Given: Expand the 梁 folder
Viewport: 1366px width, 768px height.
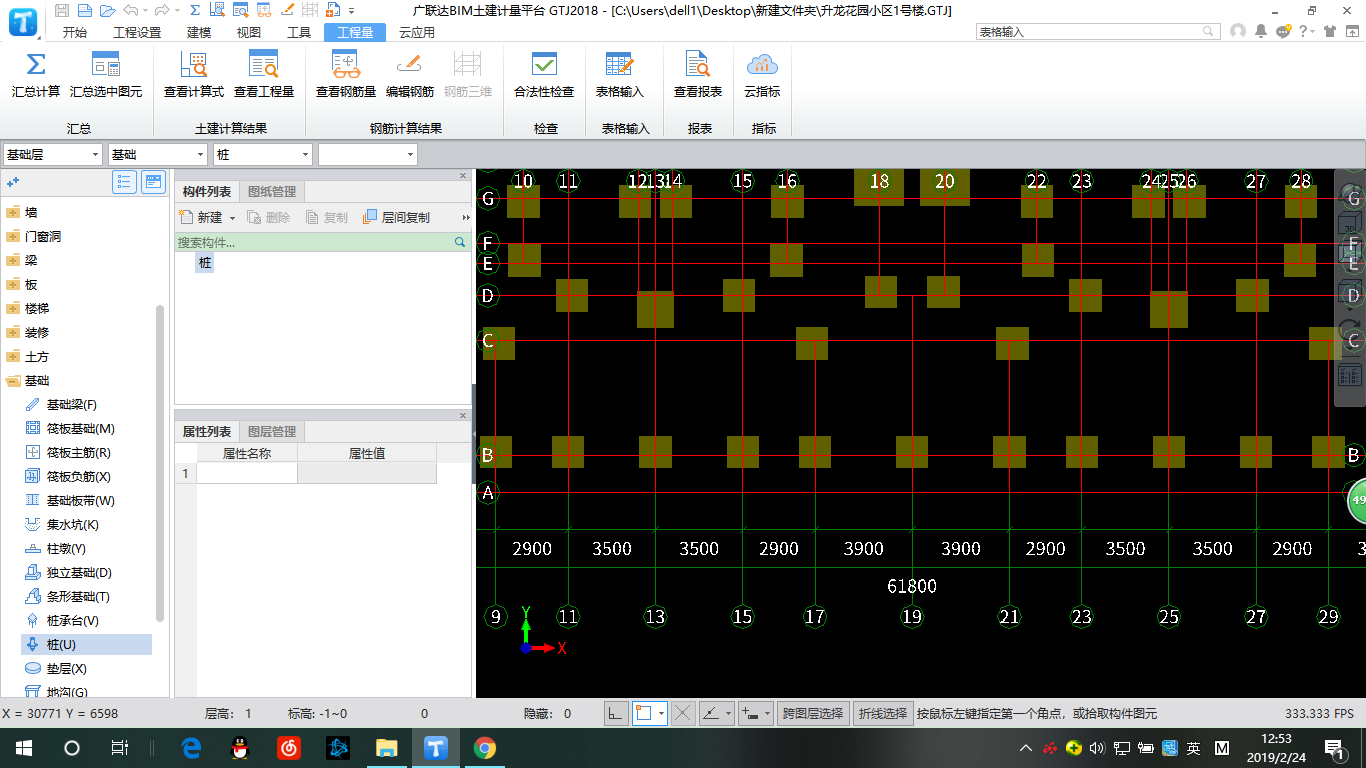Looking at the screenshot, I should click(x=13, y=260).
